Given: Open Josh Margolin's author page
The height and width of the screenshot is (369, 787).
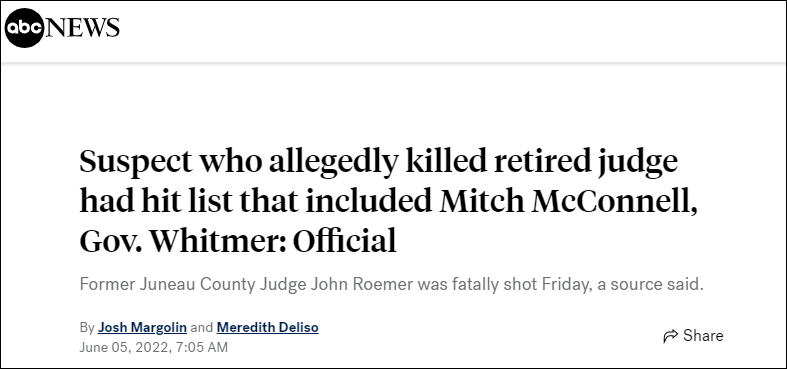Looking at the screenshot, I should click(143, 328).
